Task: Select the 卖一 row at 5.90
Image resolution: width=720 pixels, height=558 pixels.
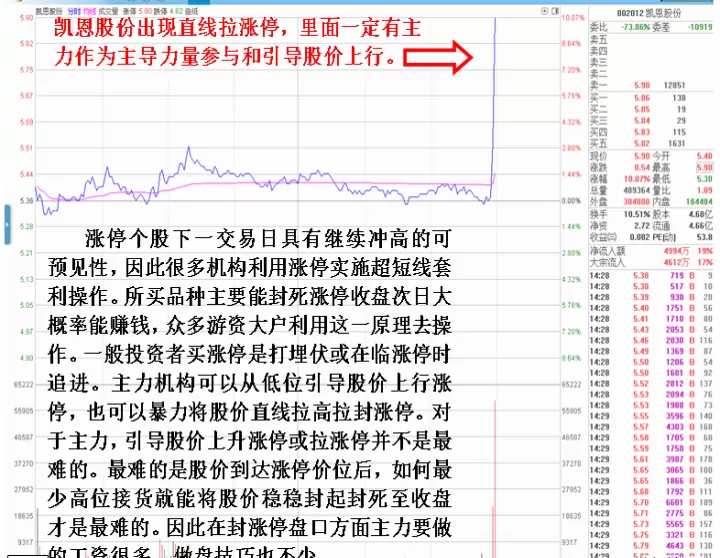Action: pyautogui.click(x=651, y=85)
